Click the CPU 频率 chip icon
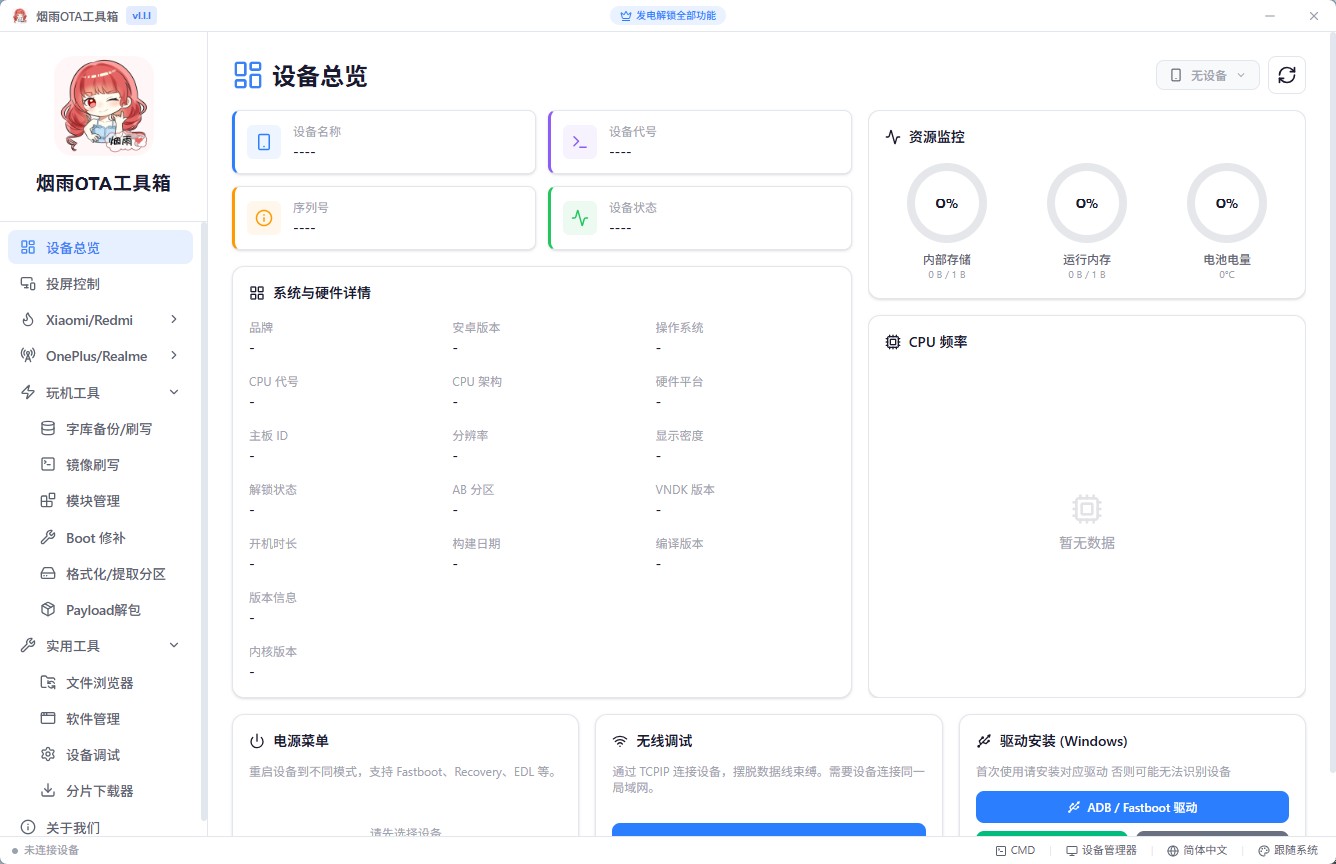 [x=893, y=342]
